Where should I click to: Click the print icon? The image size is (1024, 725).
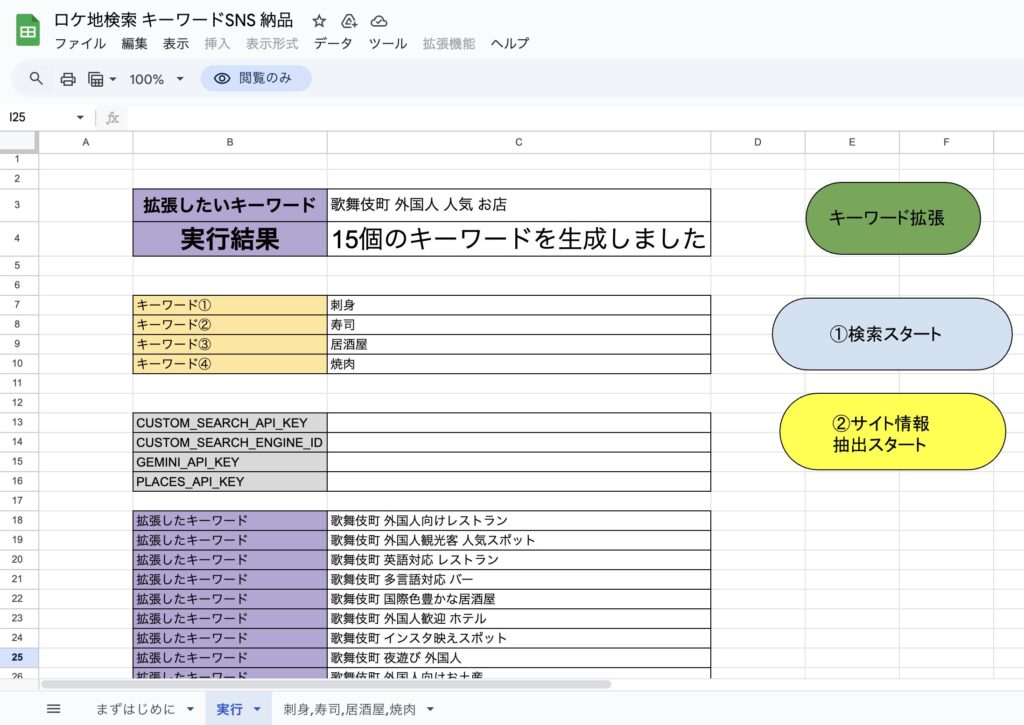(68, 79)
